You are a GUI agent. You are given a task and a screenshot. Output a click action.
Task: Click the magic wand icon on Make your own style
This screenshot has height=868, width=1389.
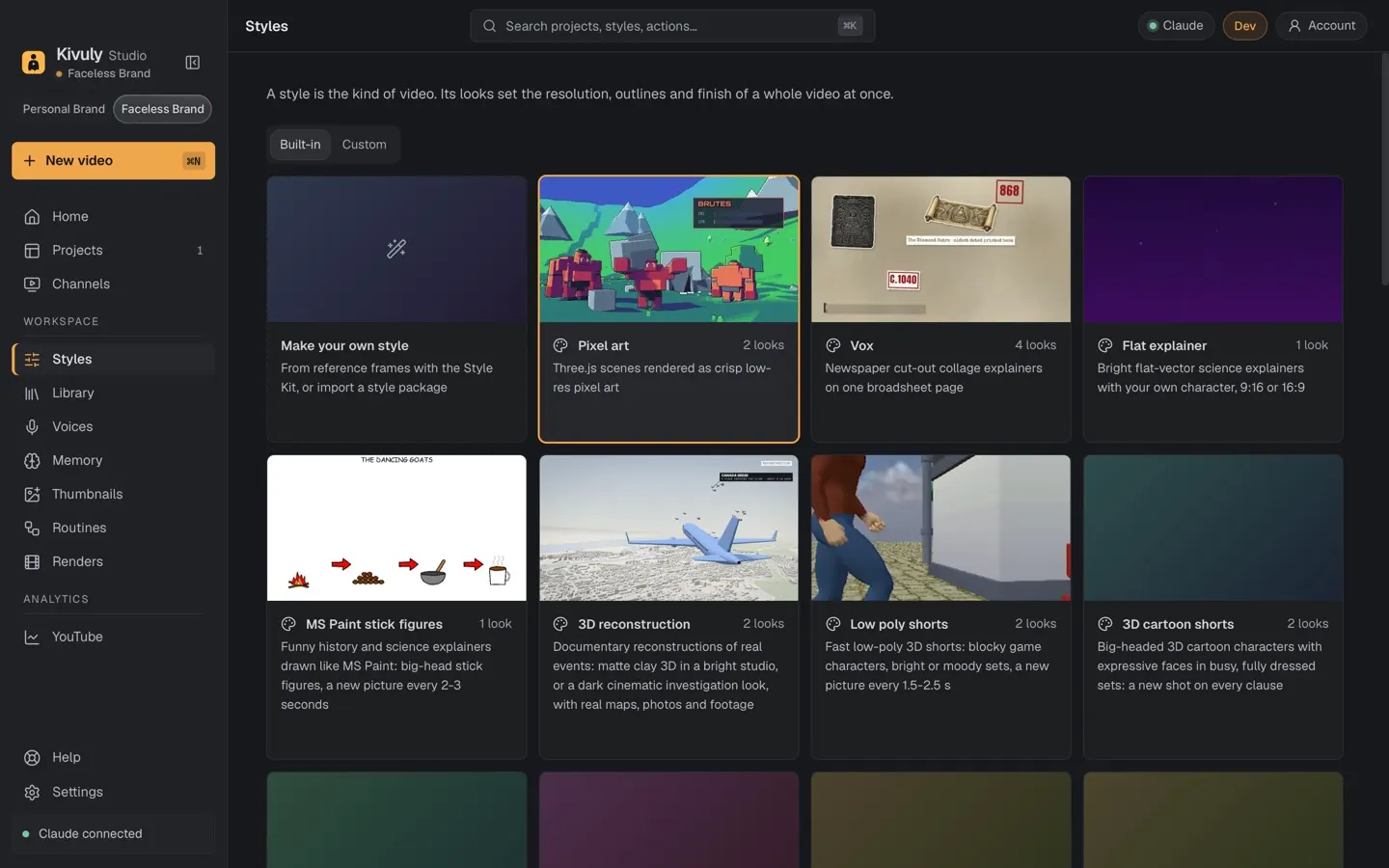396,249
